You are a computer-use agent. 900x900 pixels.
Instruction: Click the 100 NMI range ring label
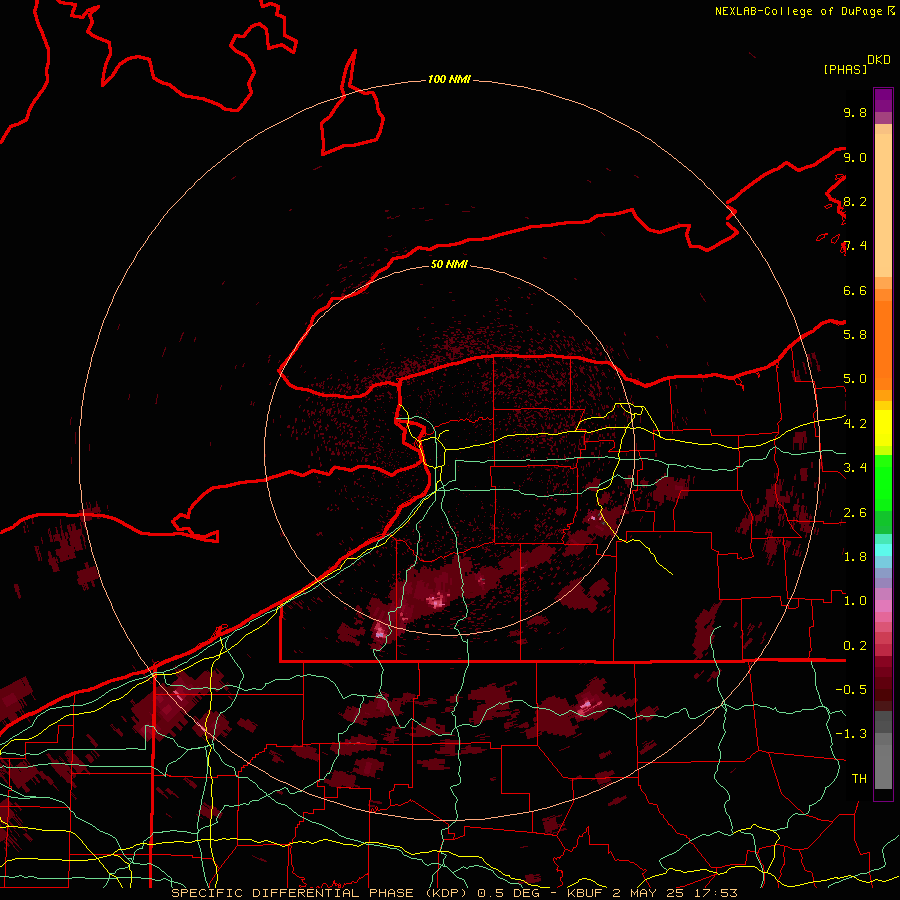coord(449,79)
